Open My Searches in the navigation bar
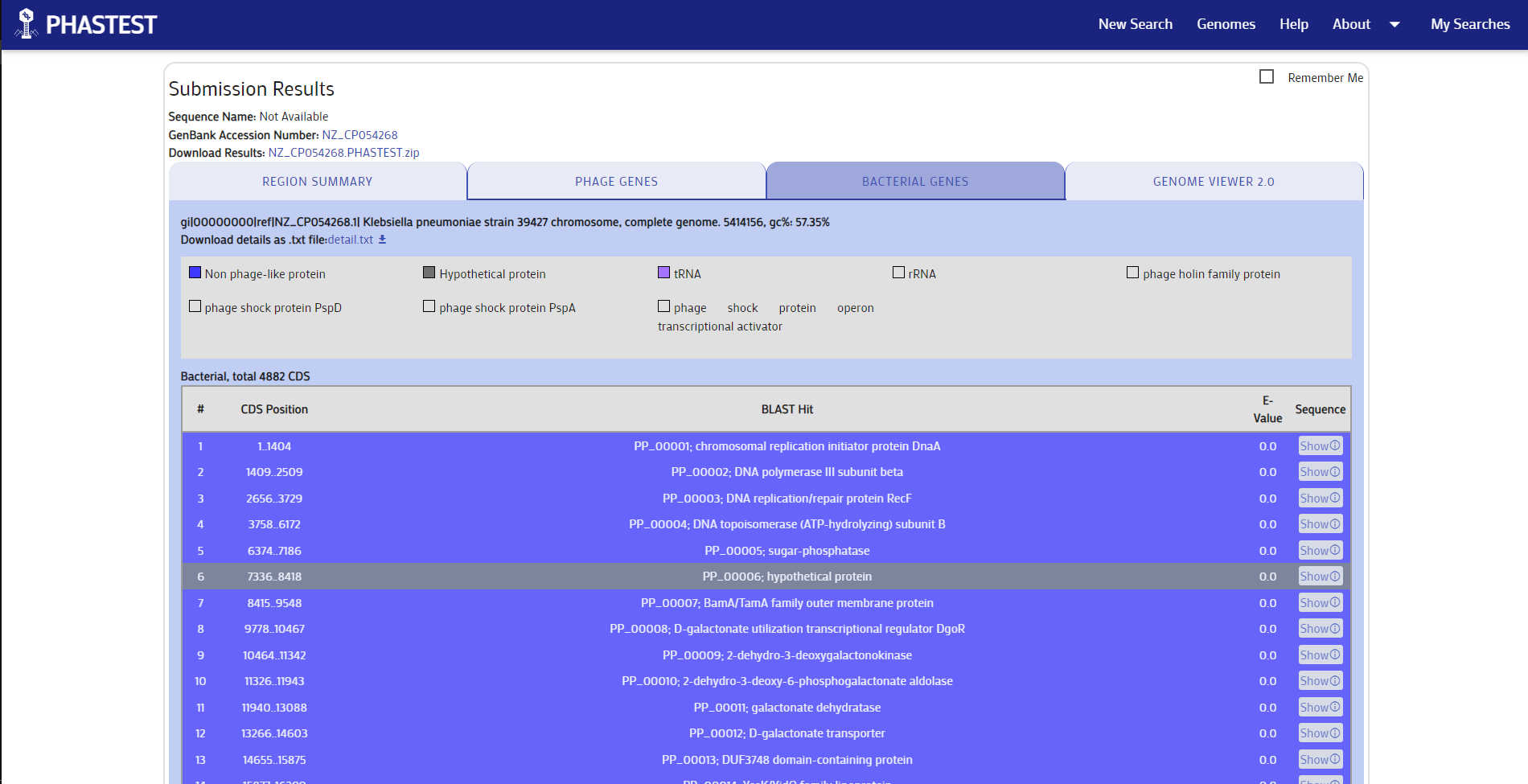 (1469, 24)
